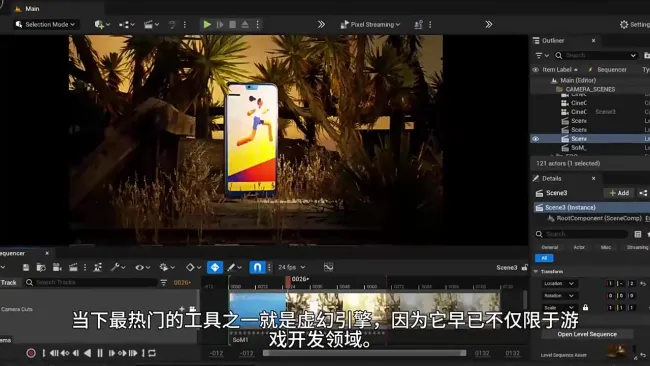Viewport: 650px width, 366px height.
Task: Select the General filter tab in Details
Action: click(550, 247)
